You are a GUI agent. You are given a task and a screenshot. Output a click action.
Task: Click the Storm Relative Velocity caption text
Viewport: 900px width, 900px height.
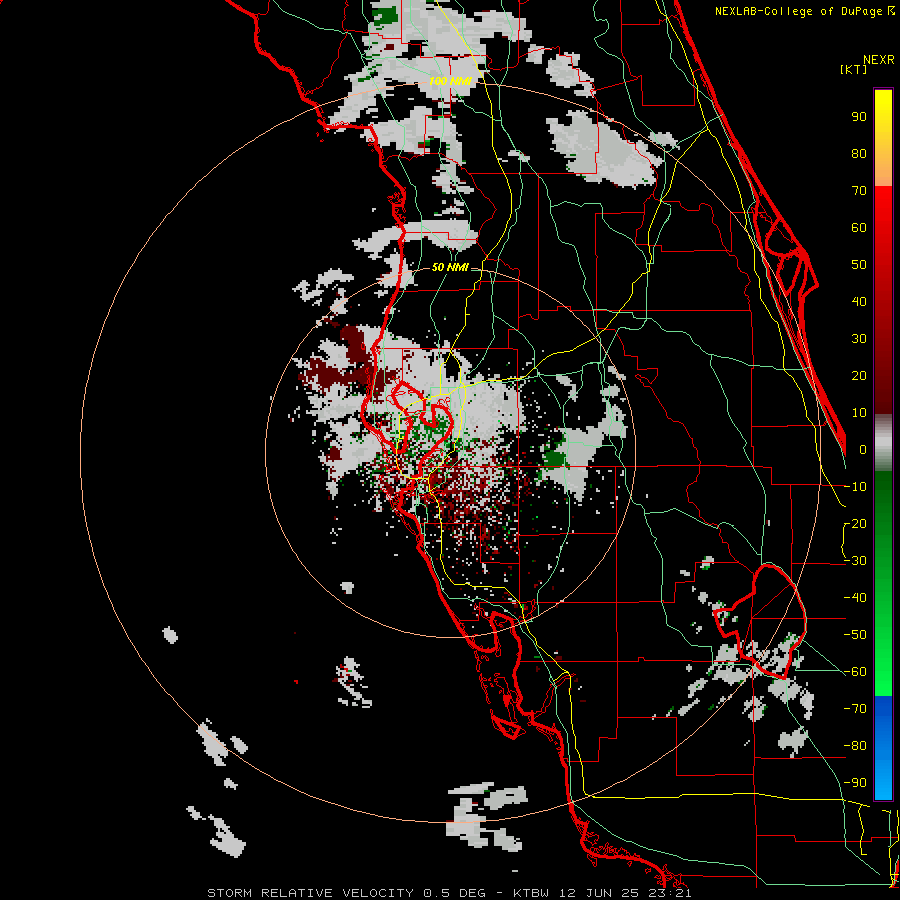(449, 893)
